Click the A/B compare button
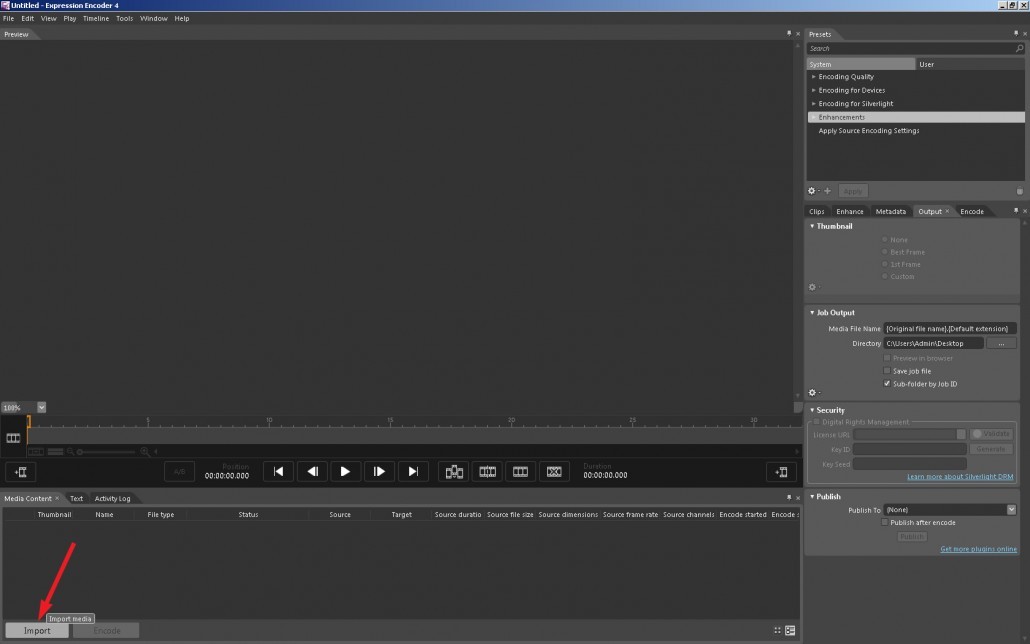Viewport: 1030px width, 644px height. click(179, 471)
